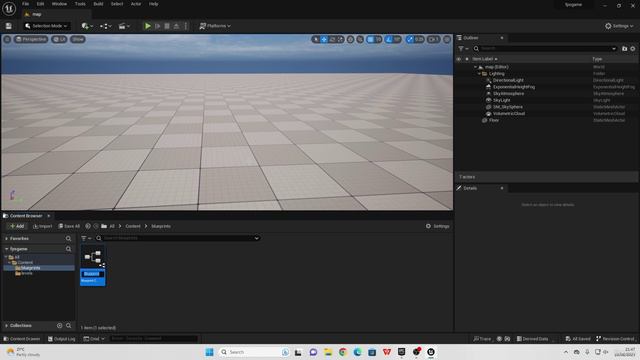This screenshot has height=360, width=640.
Task: Open Content Browser Settings
Action: (x=438, y=226)
